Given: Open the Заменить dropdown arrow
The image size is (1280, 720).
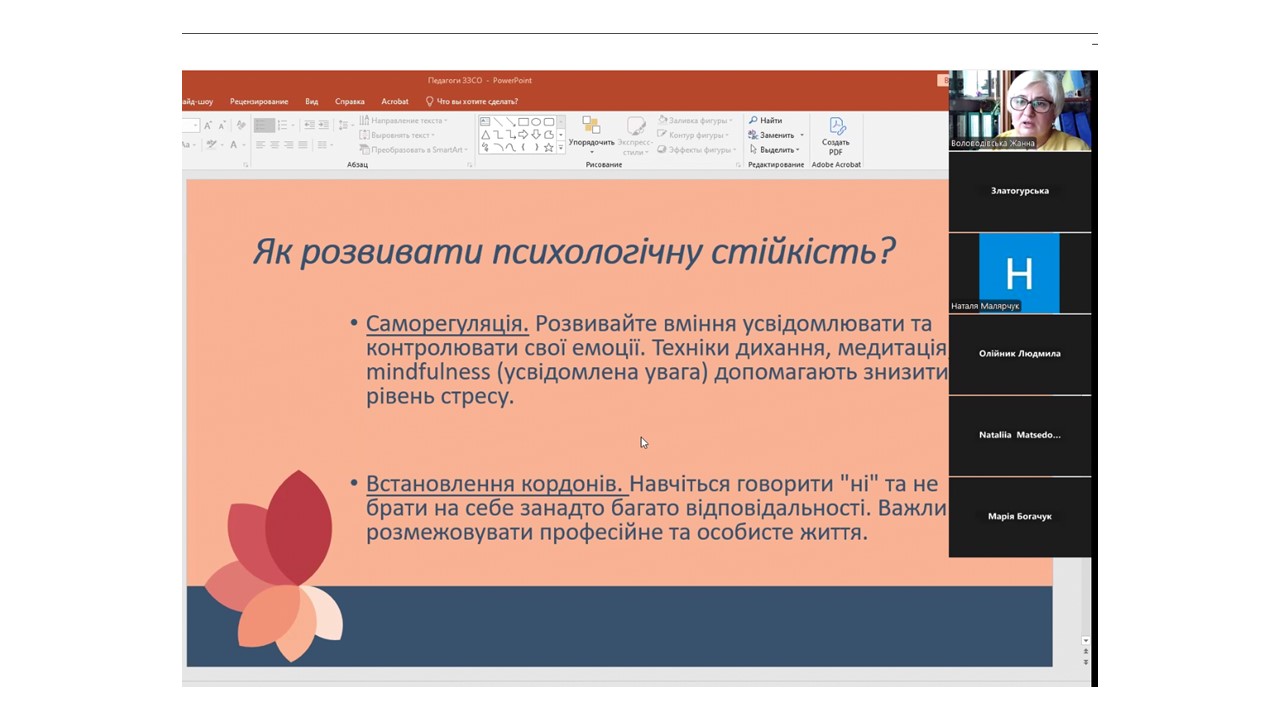Looking at the screenshot, I should tap(802, 135).
